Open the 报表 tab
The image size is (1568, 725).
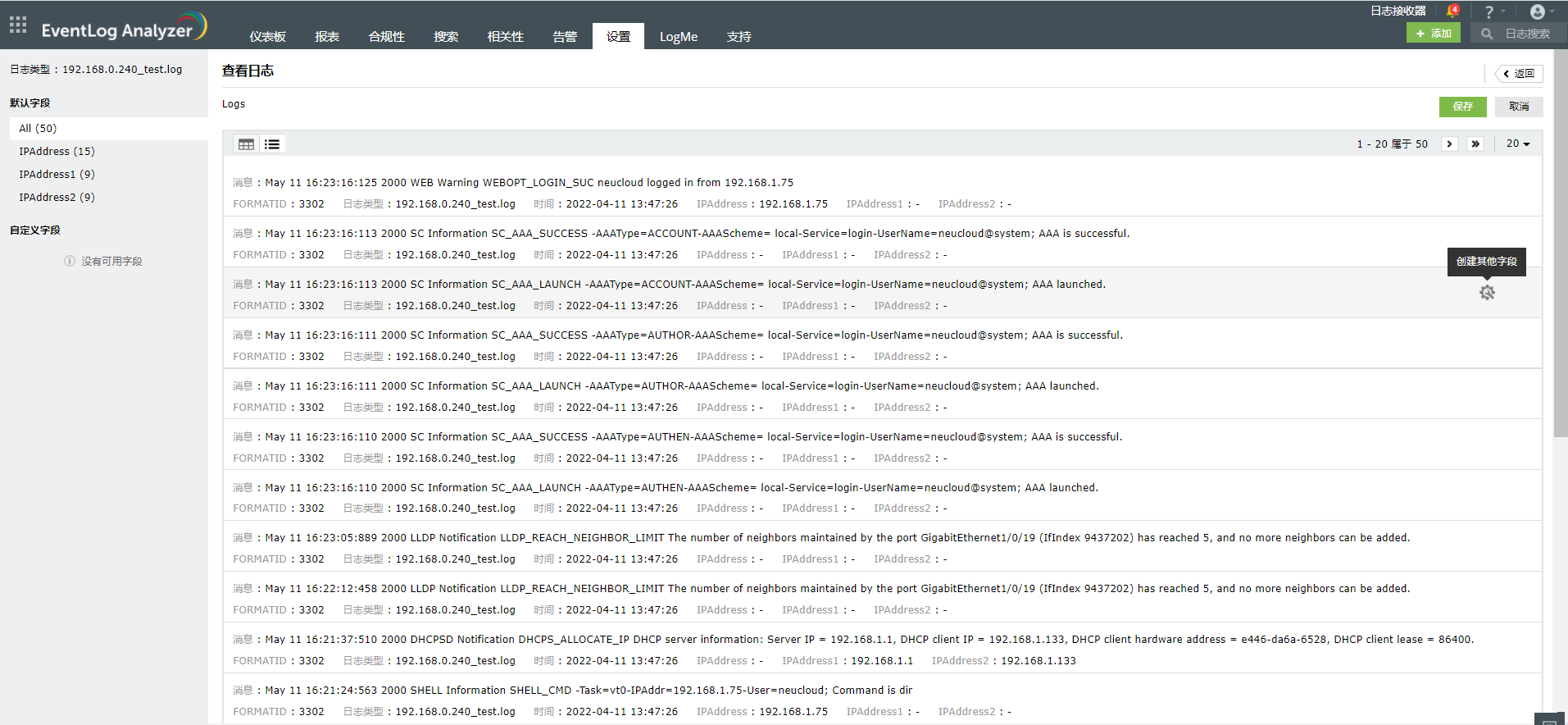pos(327,37)
